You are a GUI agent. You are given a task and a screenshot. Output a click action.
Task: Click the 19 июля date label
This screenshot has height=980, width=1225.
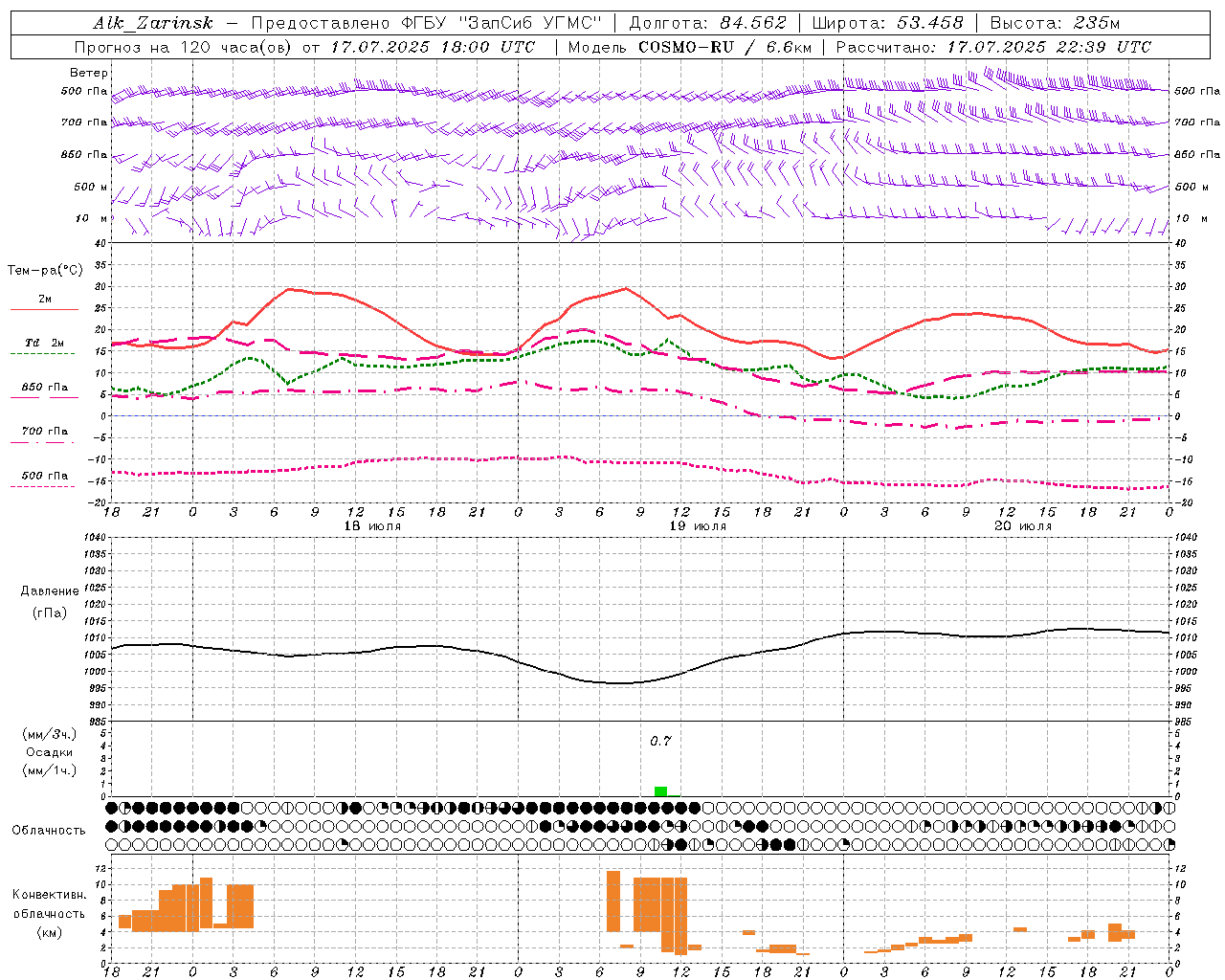pos(698,526)
